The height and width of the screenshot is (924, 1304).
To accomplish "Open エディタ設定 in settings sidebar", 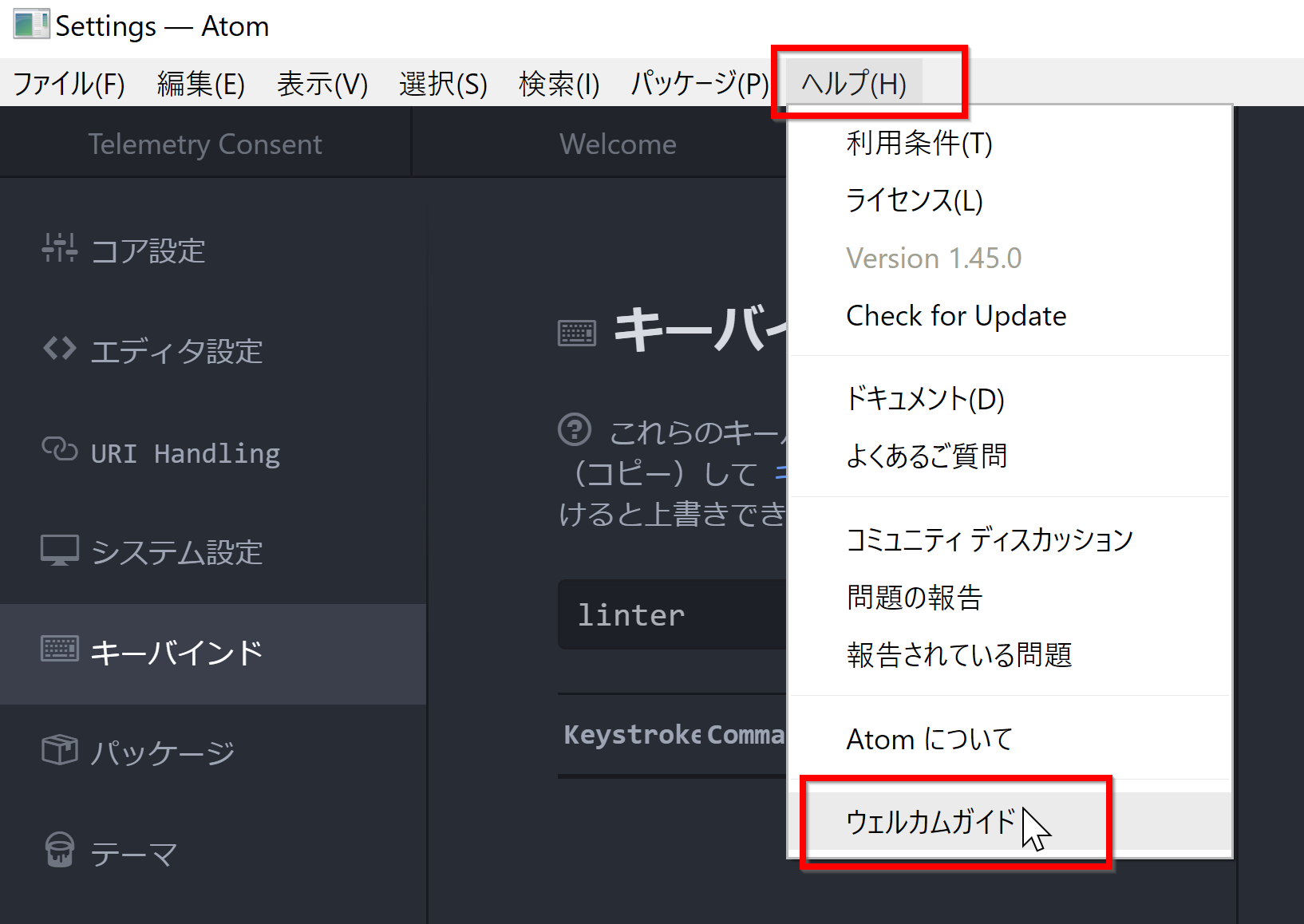I will [213, 351].
